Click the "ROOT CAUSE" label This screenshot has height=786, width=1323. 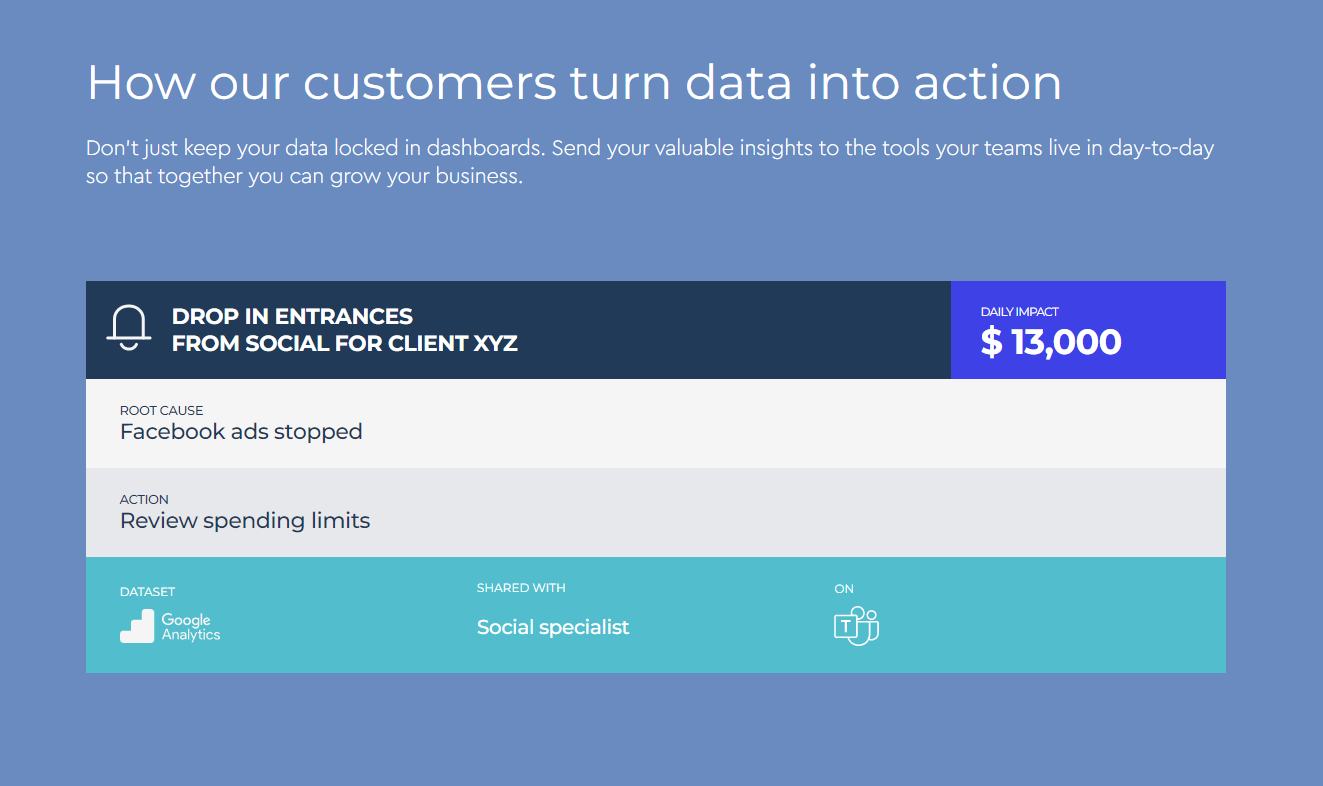tap(161, 410)
